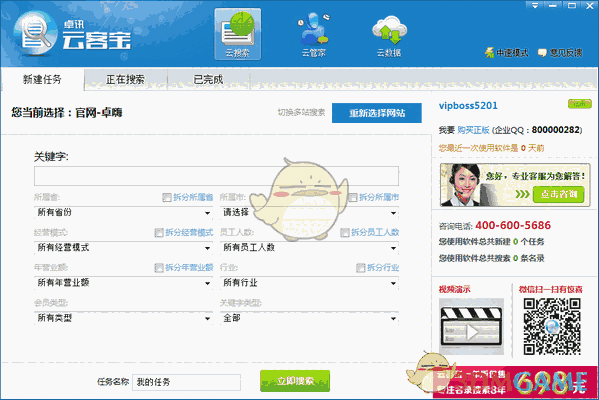Check the 拆分年营业额 option

(159, 267)
